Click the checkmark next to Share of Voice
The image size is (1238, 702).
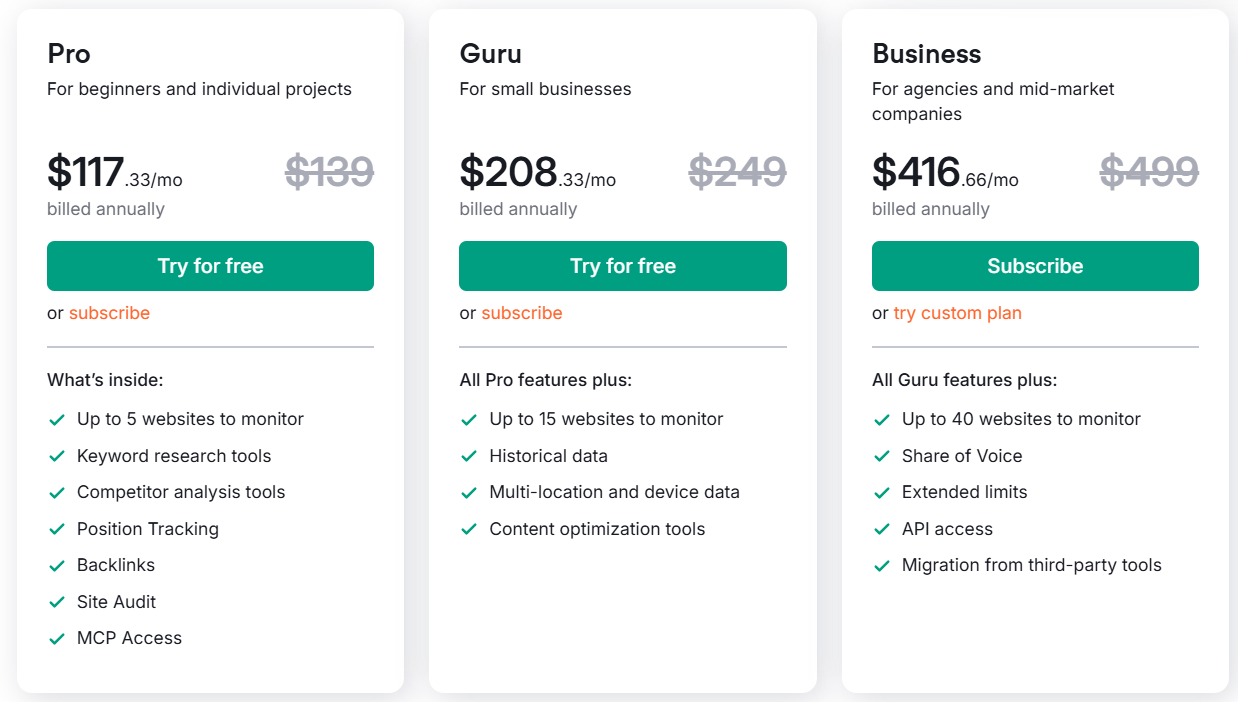(x=881, y=455)
